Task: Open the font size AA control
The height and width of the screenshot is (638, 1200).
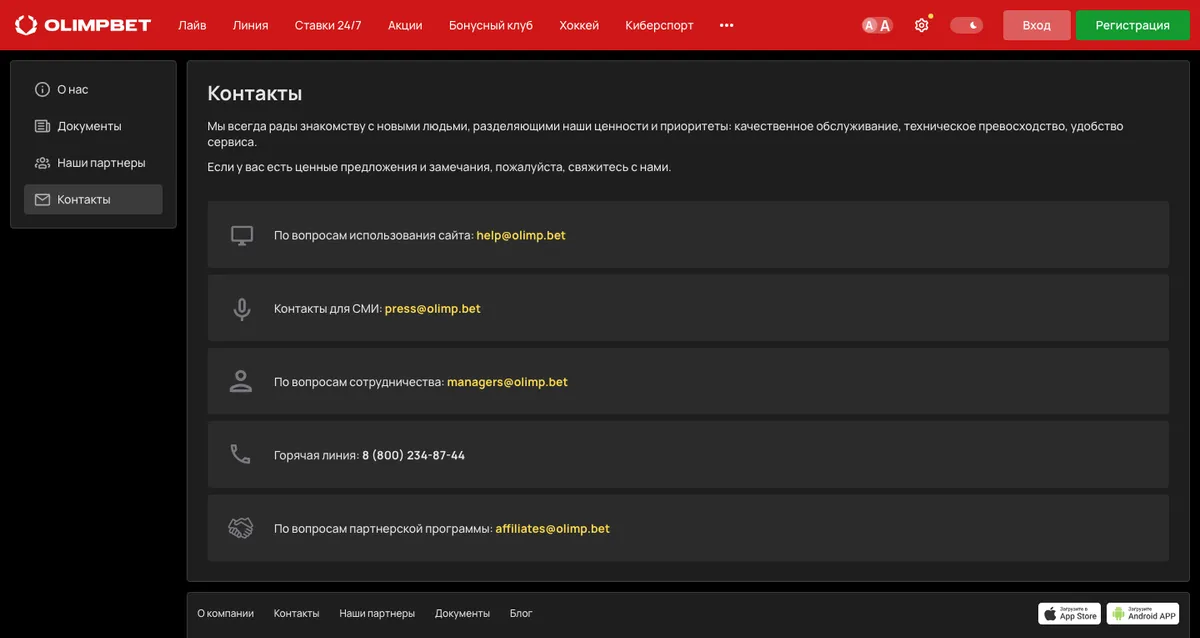Action: pos(877,25)
